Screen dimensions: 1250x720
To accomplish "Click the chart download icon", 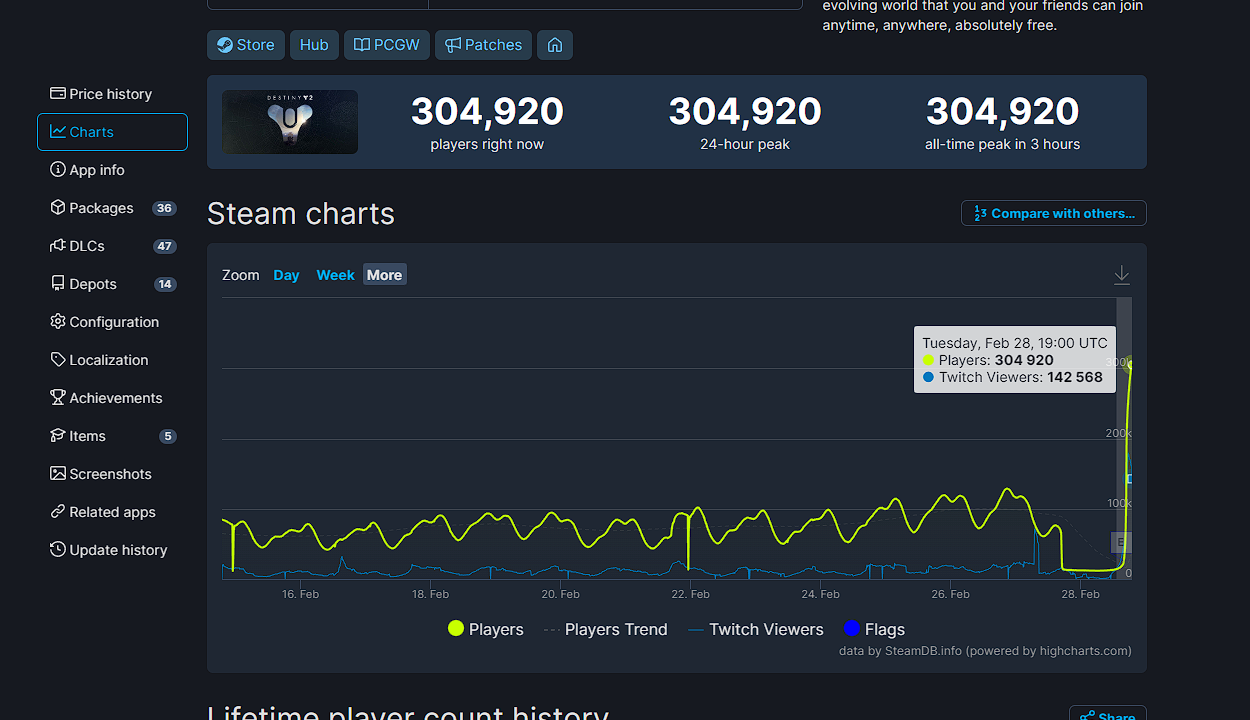I will point(1122,275).
